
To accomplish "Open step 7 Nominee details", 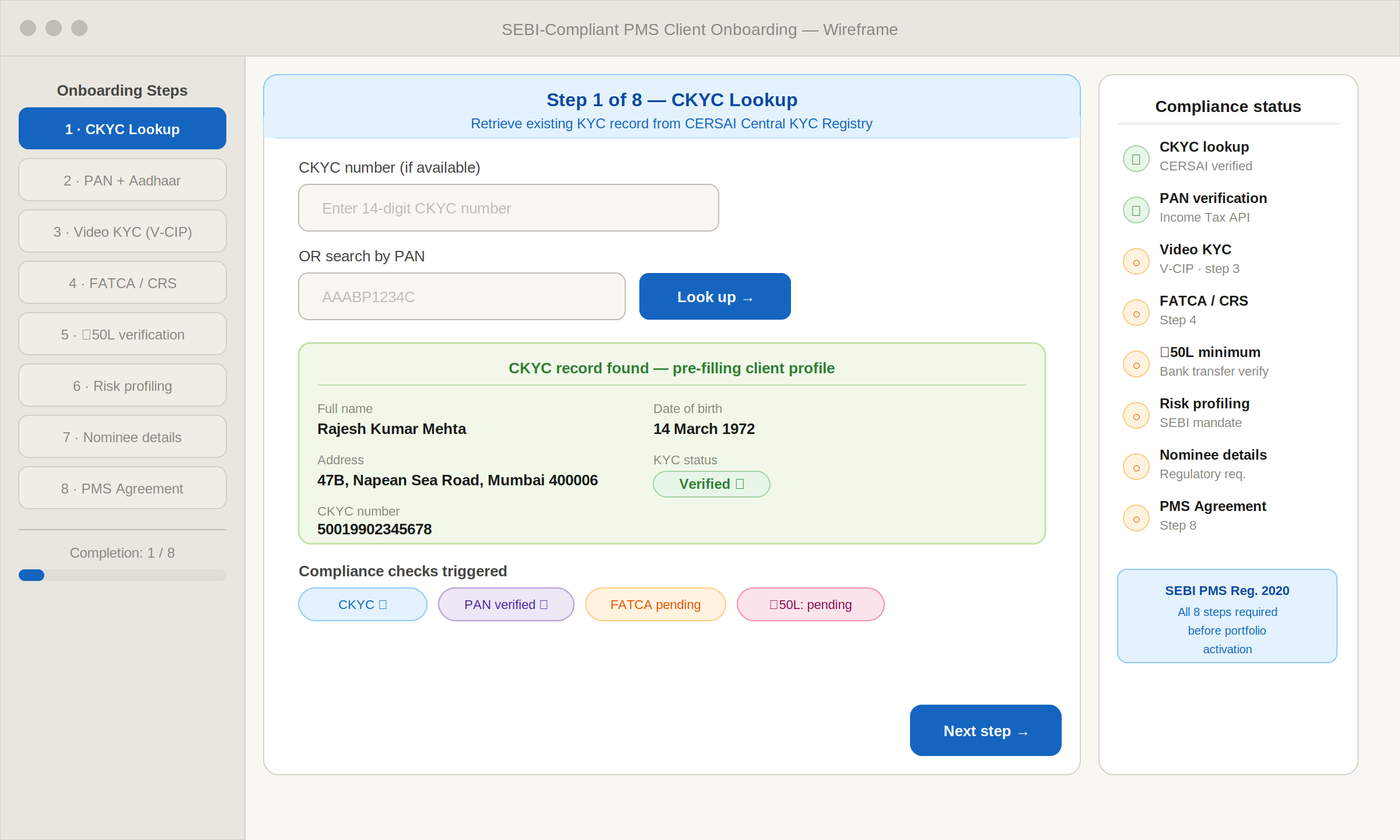I will (123, 436).
